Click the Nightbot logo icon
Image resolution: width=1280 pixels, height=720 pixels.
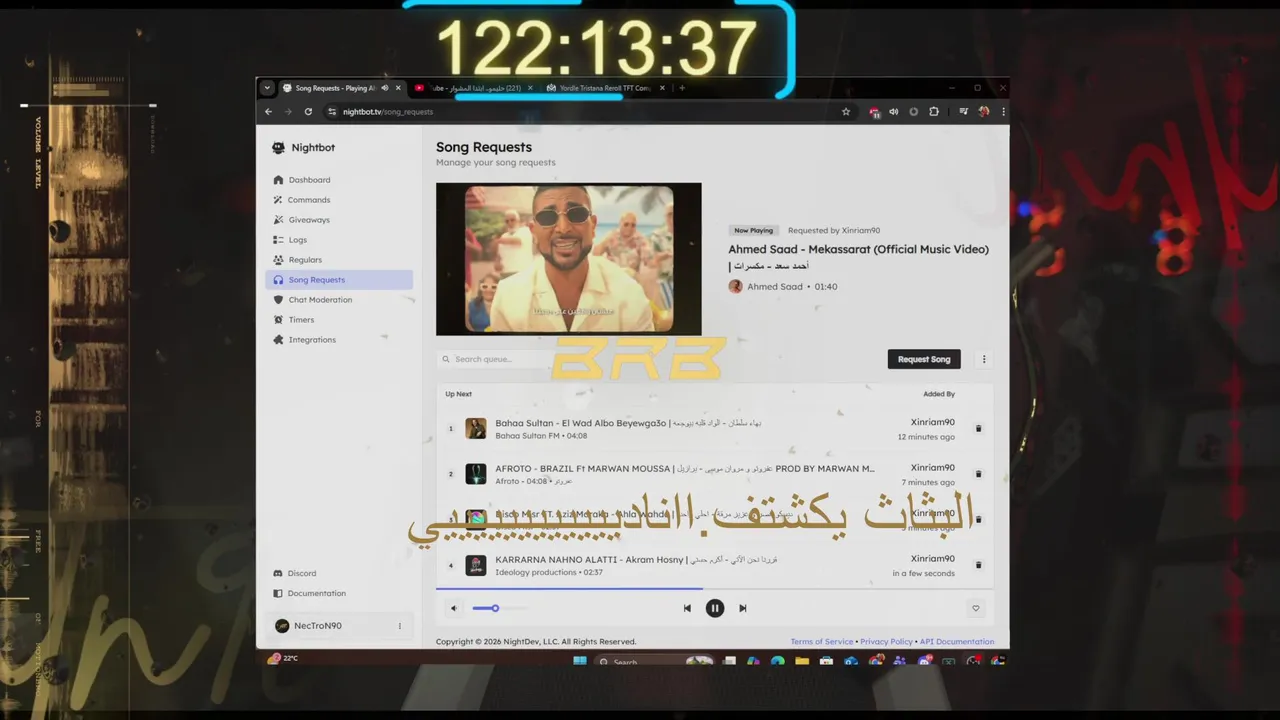pyautogui.click(x=278, y=148)
